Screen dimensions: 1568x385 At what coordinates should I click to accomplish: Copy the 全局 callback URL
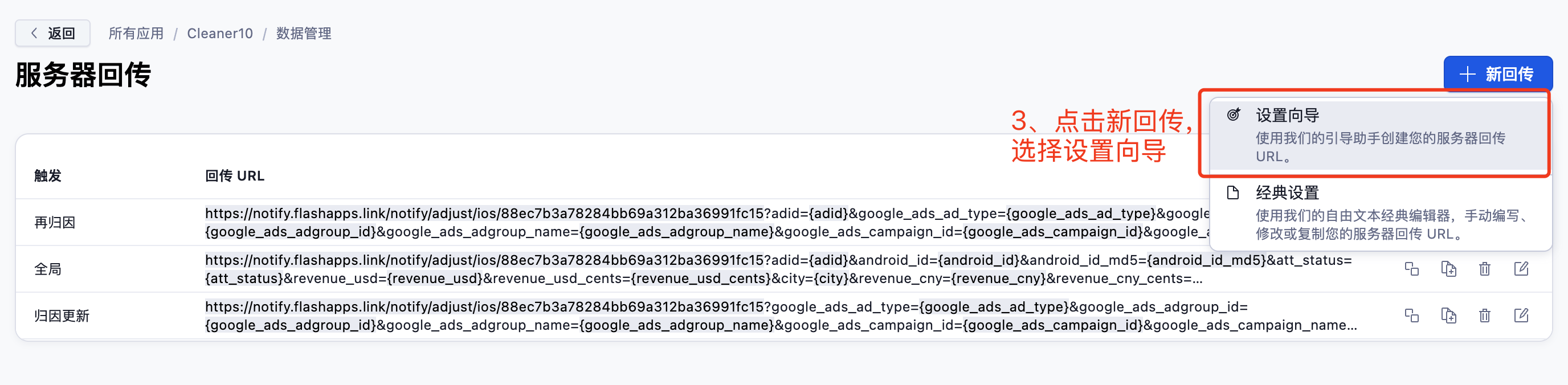click(x=1411, y=269)
